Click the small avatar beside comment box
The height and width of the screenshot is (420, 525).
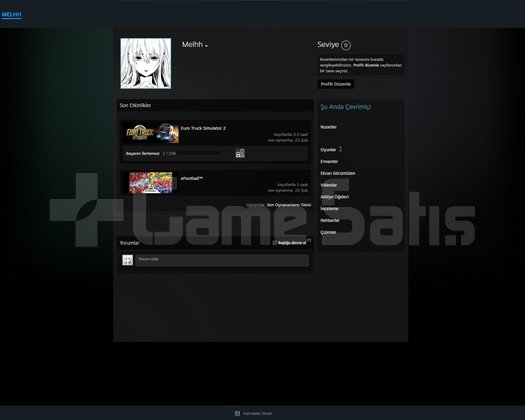128,260
